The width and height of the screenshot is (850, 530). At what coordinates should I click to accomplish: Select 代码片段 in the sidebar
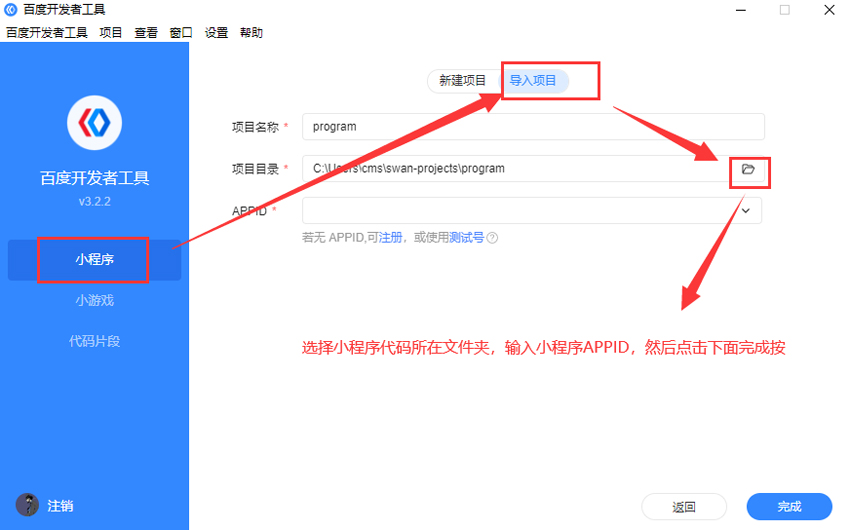point(94,341)
